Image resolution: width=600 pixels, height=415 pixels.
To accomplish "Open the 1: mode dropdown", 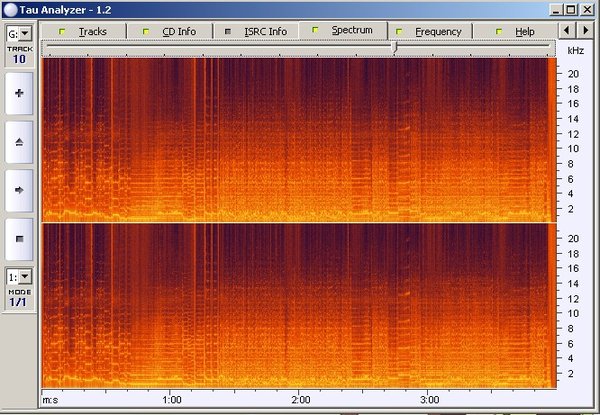I will click(25, 277).
